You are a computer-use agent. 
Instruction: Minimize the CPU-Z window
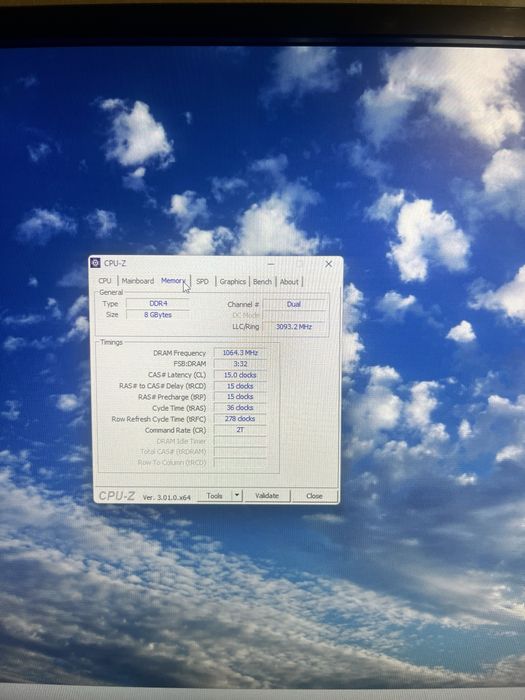pyautogui.click(x=271, y=264)
